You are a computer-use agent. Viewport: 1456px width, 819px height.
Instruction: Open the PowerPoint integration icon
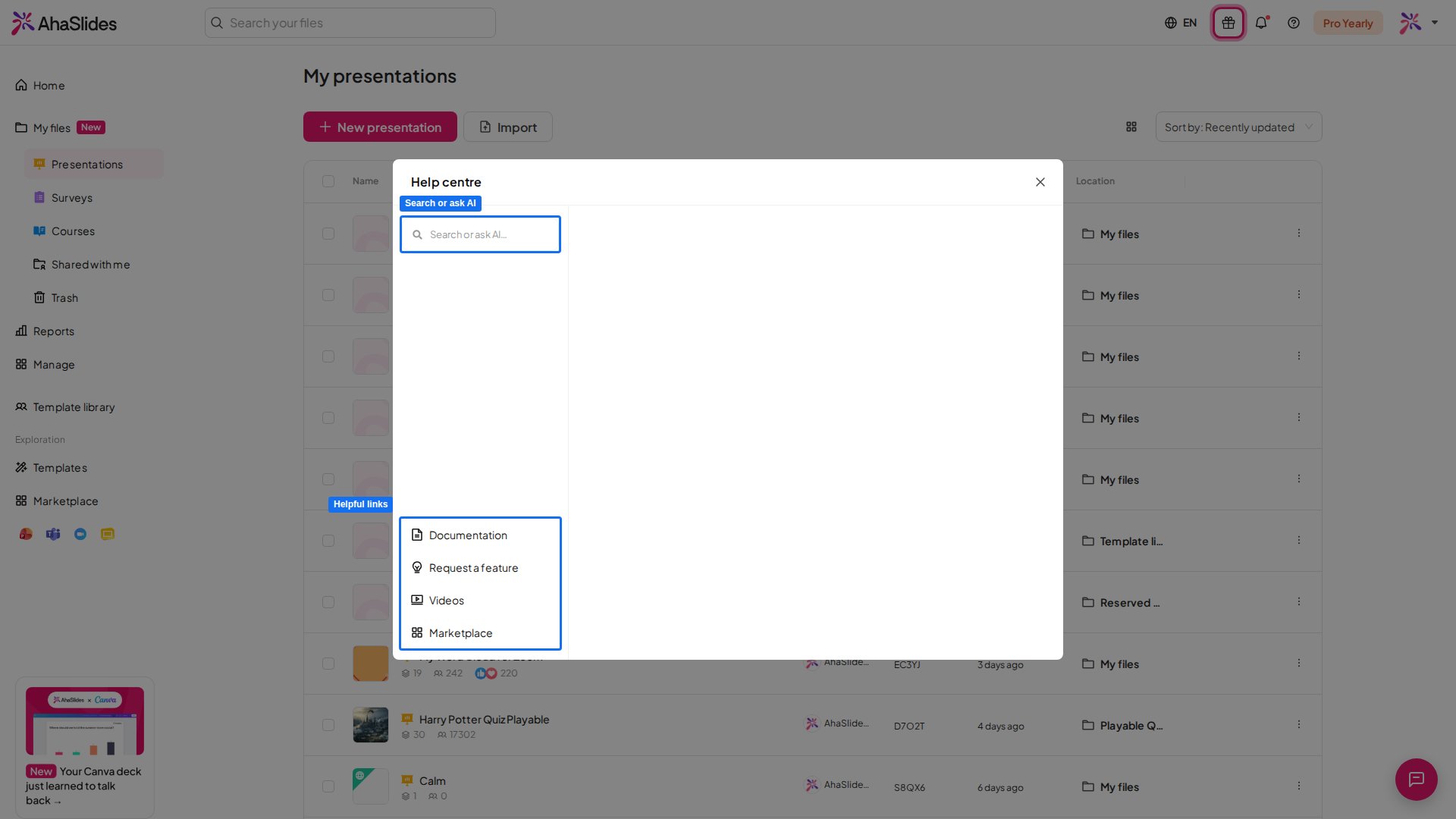26,534
